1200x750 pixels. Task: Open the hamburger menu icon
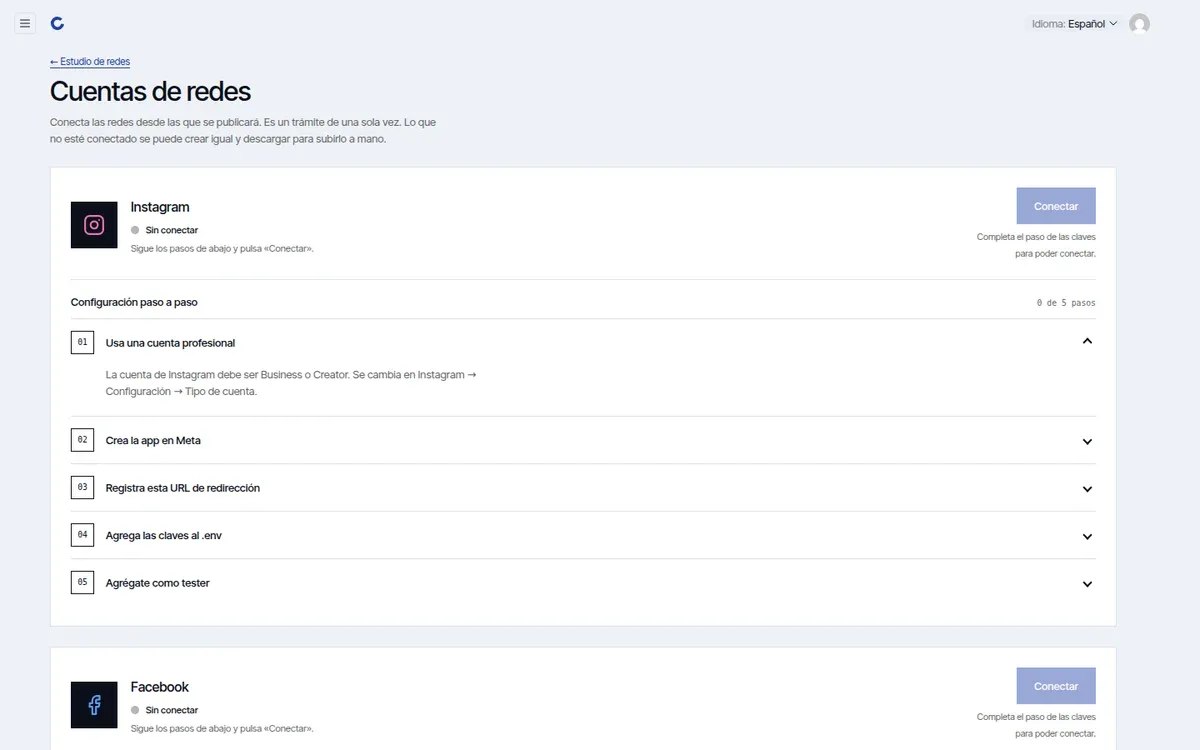click(x=25, y=23)
